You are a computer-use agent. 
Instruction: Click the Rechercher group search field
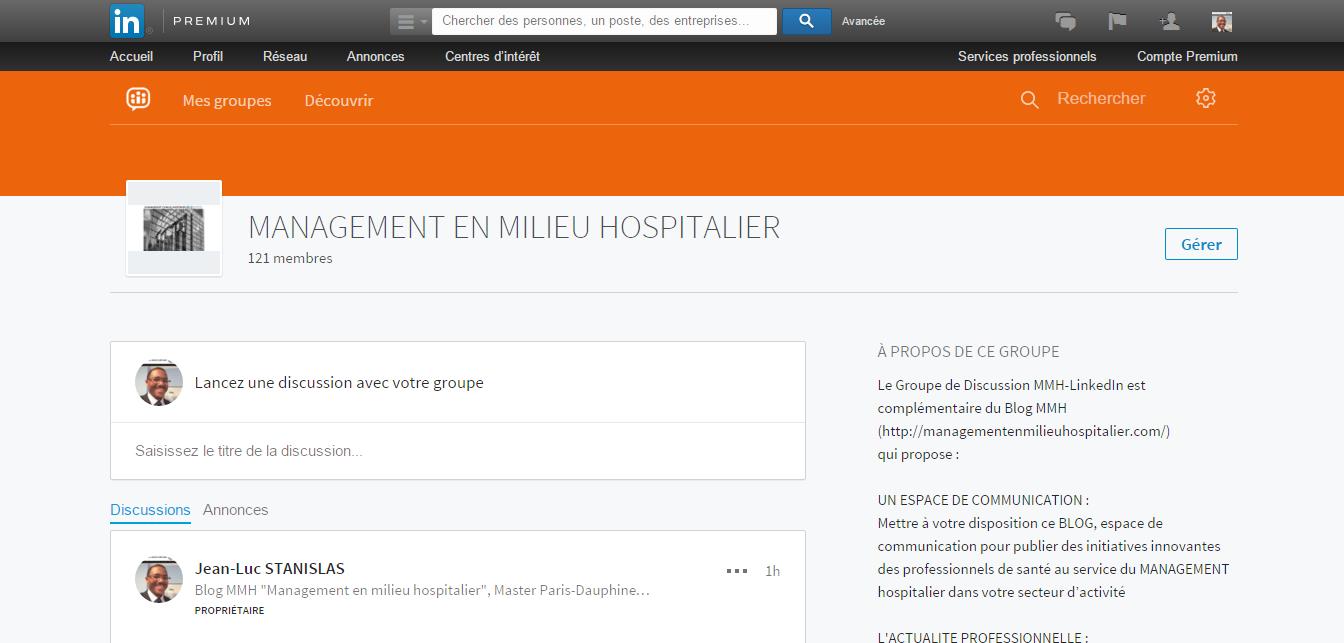coord(1101,99)
